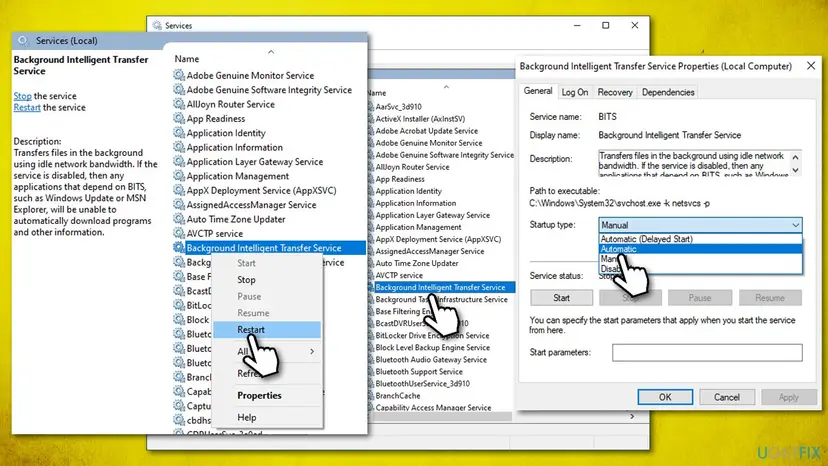The height and width of the screenshot is (466, 828).
Task: Click gear icon beside Application Management
Action: coord(179,175)
